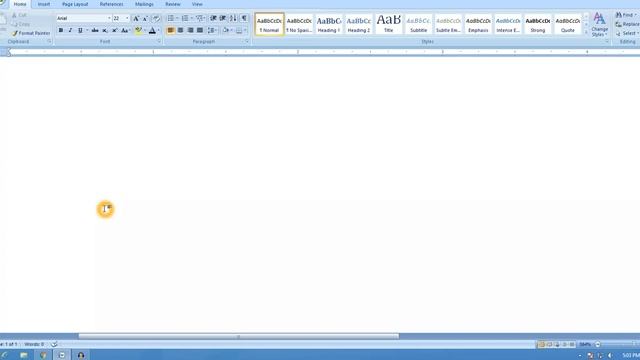
Task: Select Align Text Left
Action: (171, 30)
